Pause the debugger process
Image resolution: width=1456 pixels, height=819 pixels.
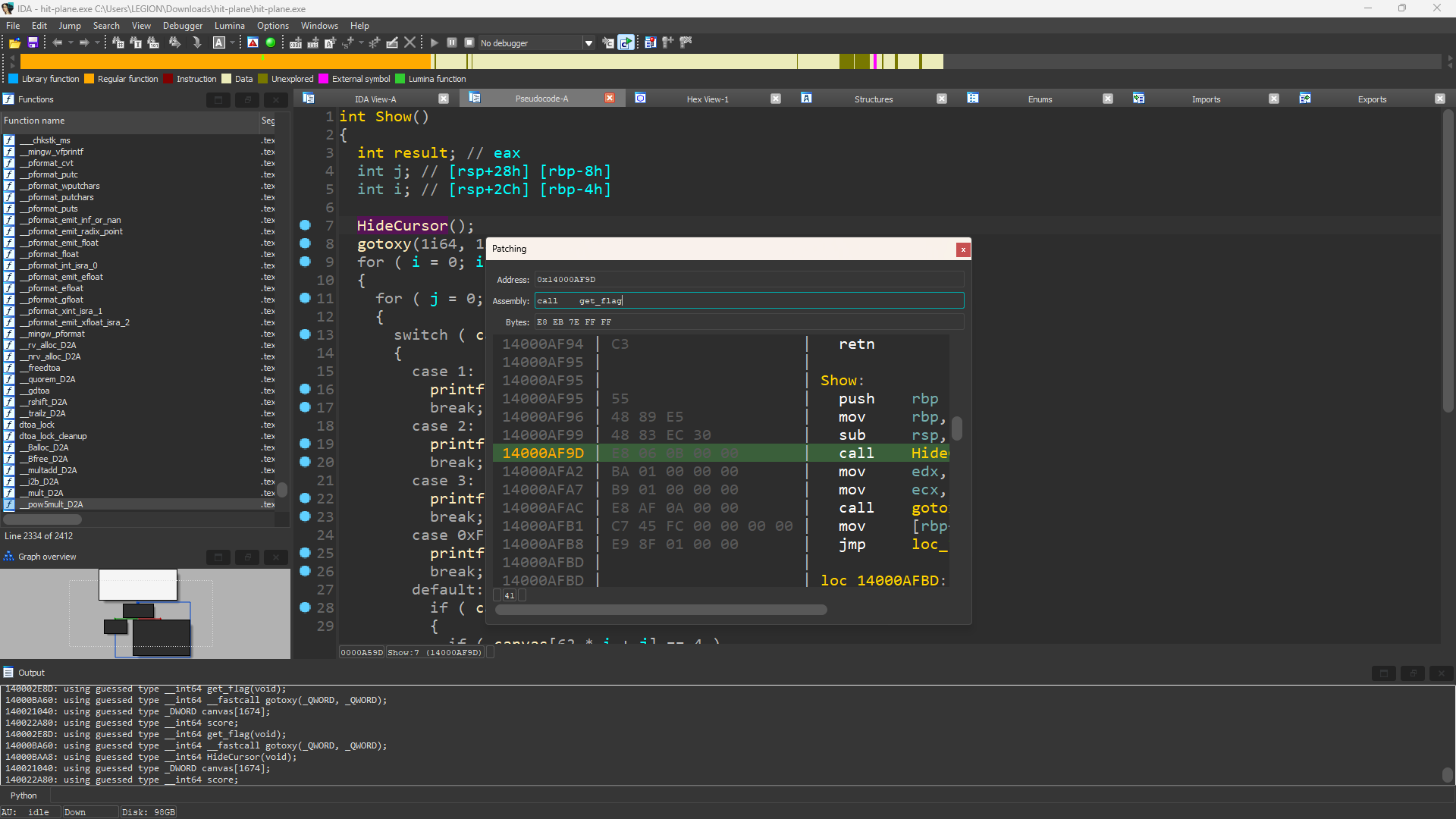pyautogui.click(x=452, y=43)
